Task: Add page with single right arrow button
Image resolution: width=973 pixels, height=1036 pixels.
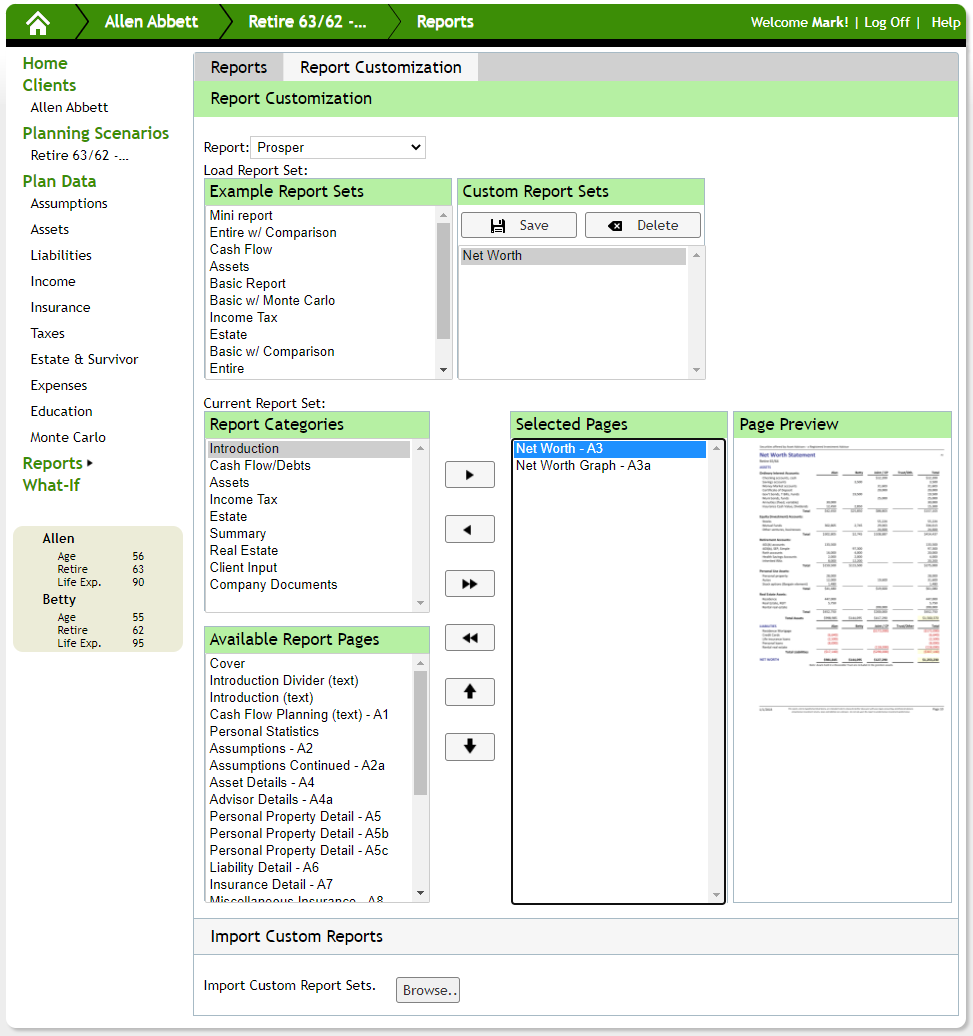Action: click(x=469, y=475)
